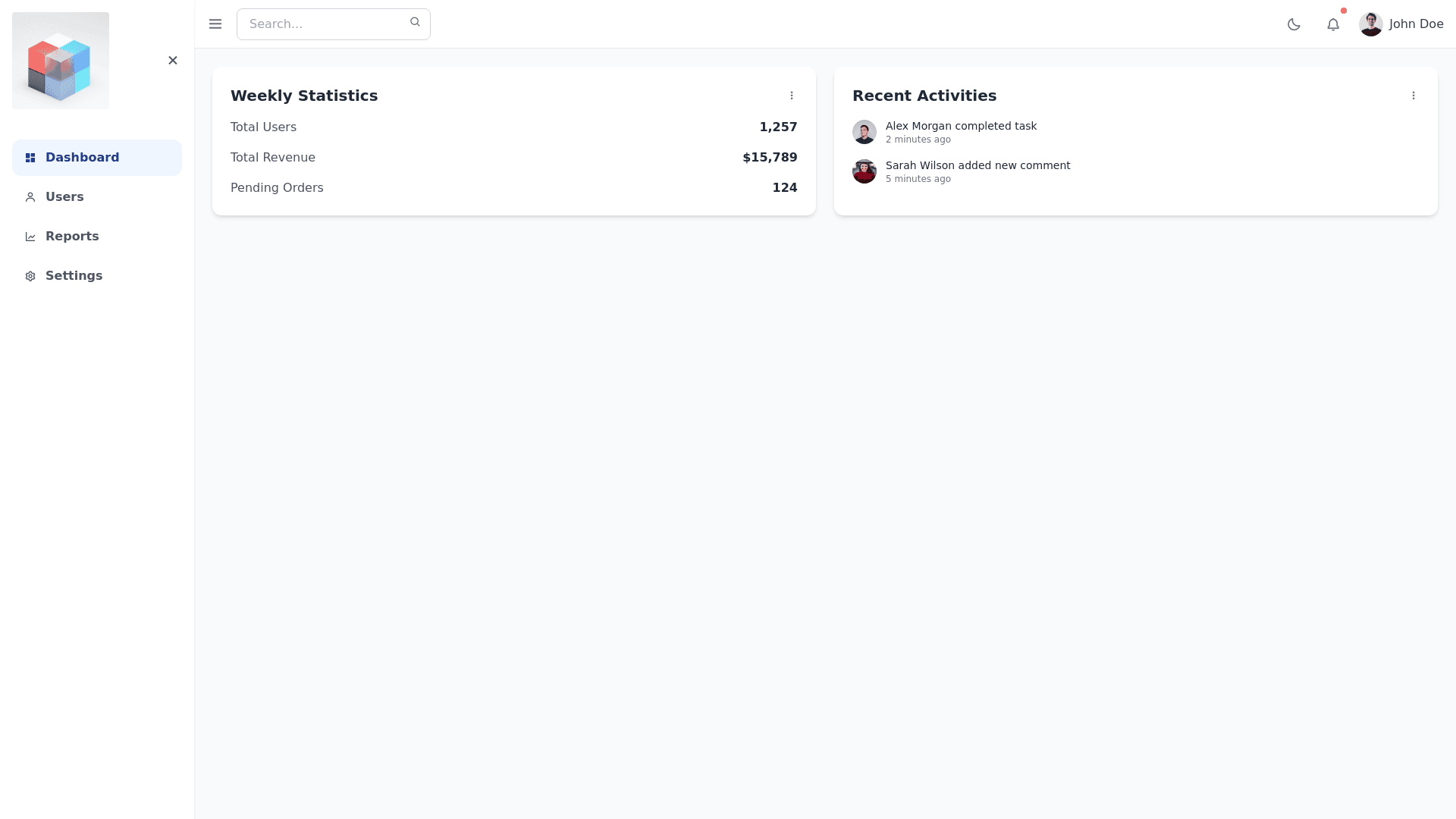
Task: Open Recent Activities options menu
Action: point(1414,96)
